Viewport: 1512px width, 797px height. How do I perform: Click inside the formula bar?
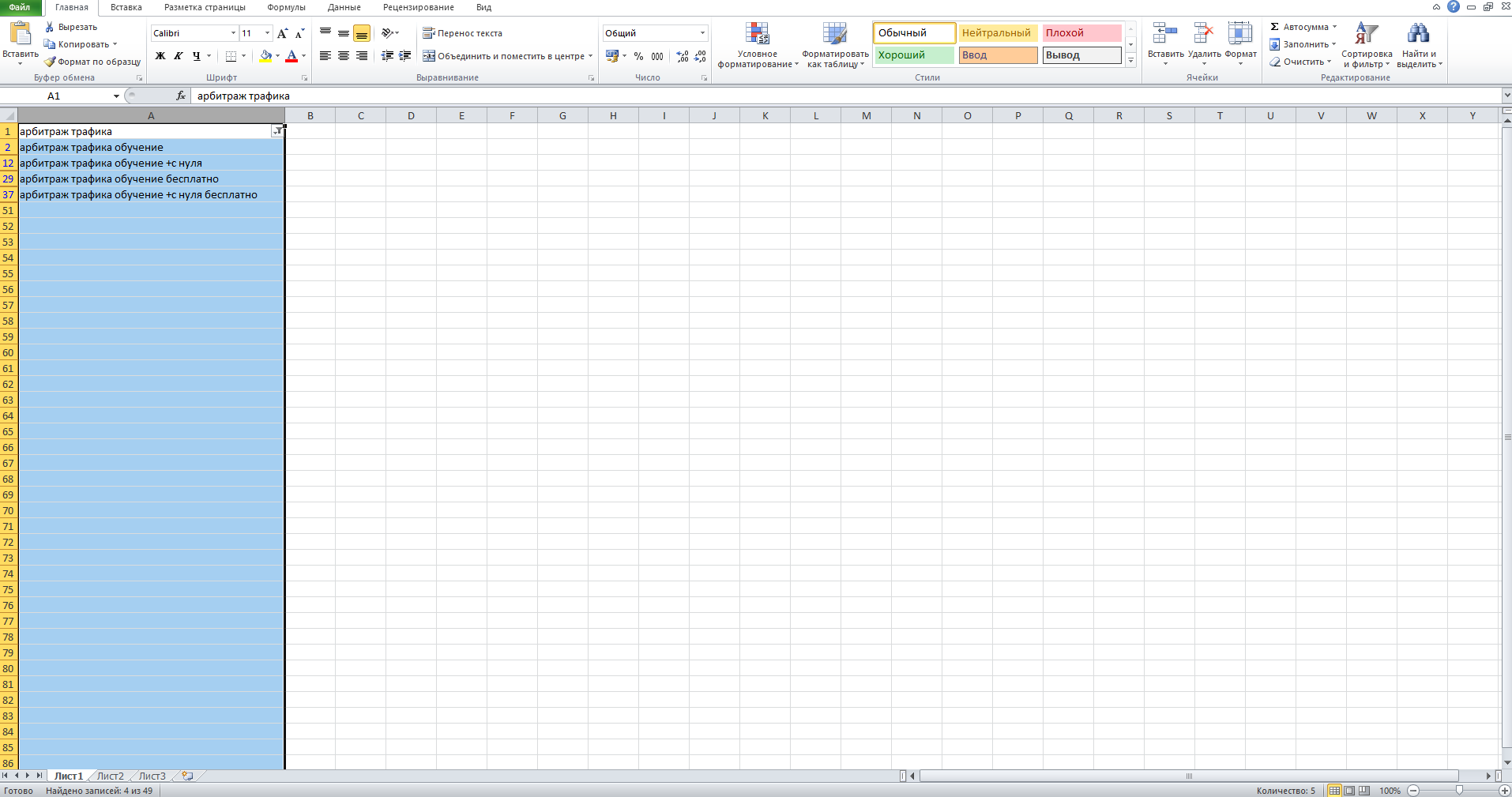point(845,96)
